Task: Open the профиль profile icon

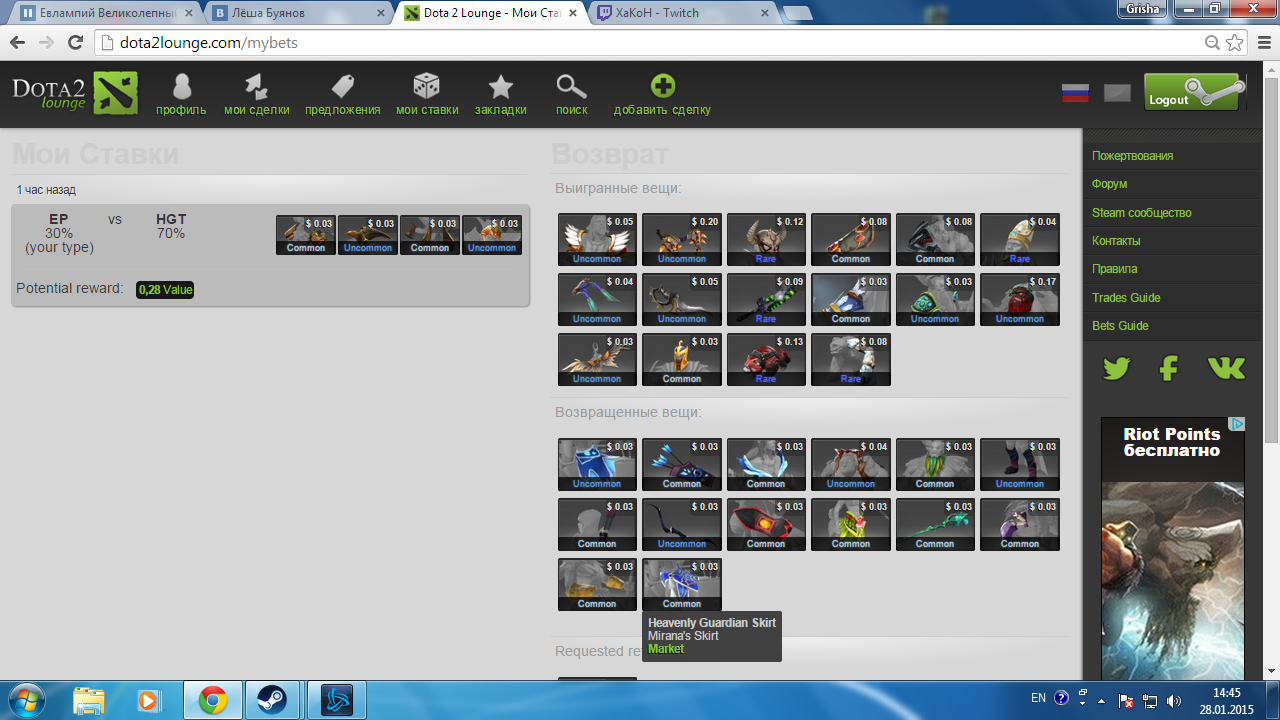Action: coord(181,87)
